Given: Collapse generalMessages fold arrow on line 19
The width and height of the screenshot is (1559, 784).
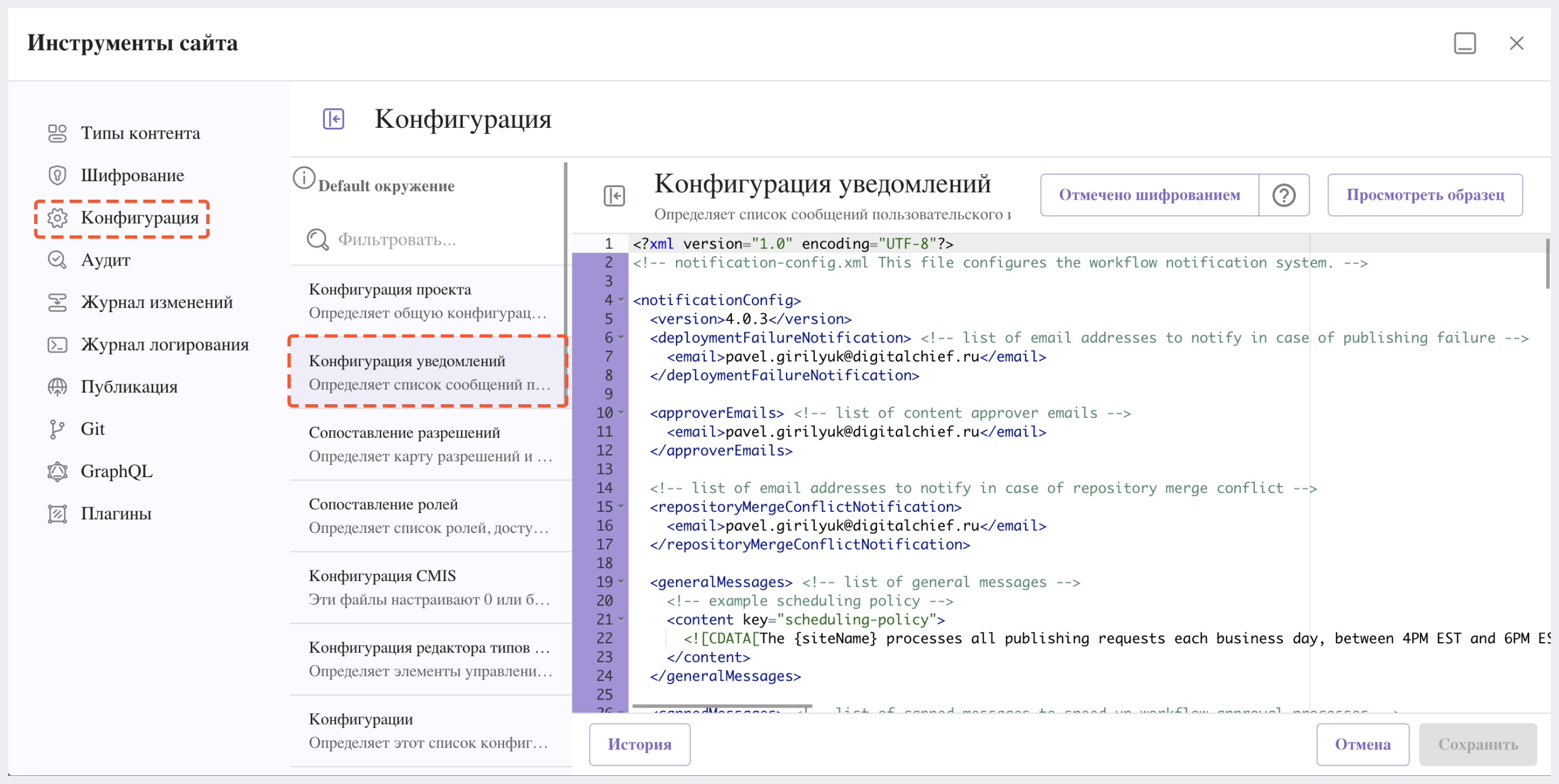Looking at the screenshot, I should coord(621,582).
